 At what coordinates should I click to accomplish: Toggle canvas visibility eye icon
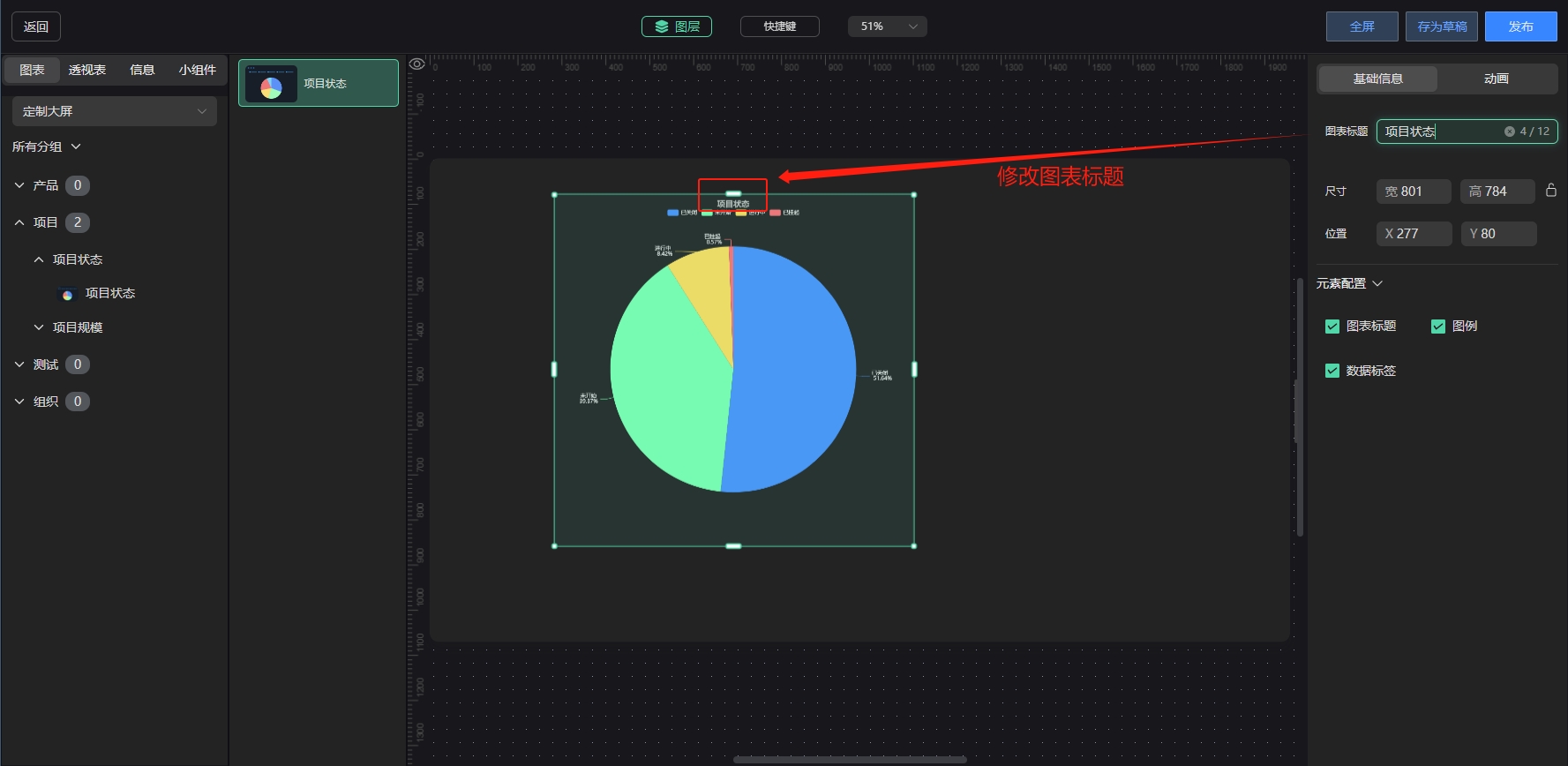pyautogui.click(x=417, y=64)
